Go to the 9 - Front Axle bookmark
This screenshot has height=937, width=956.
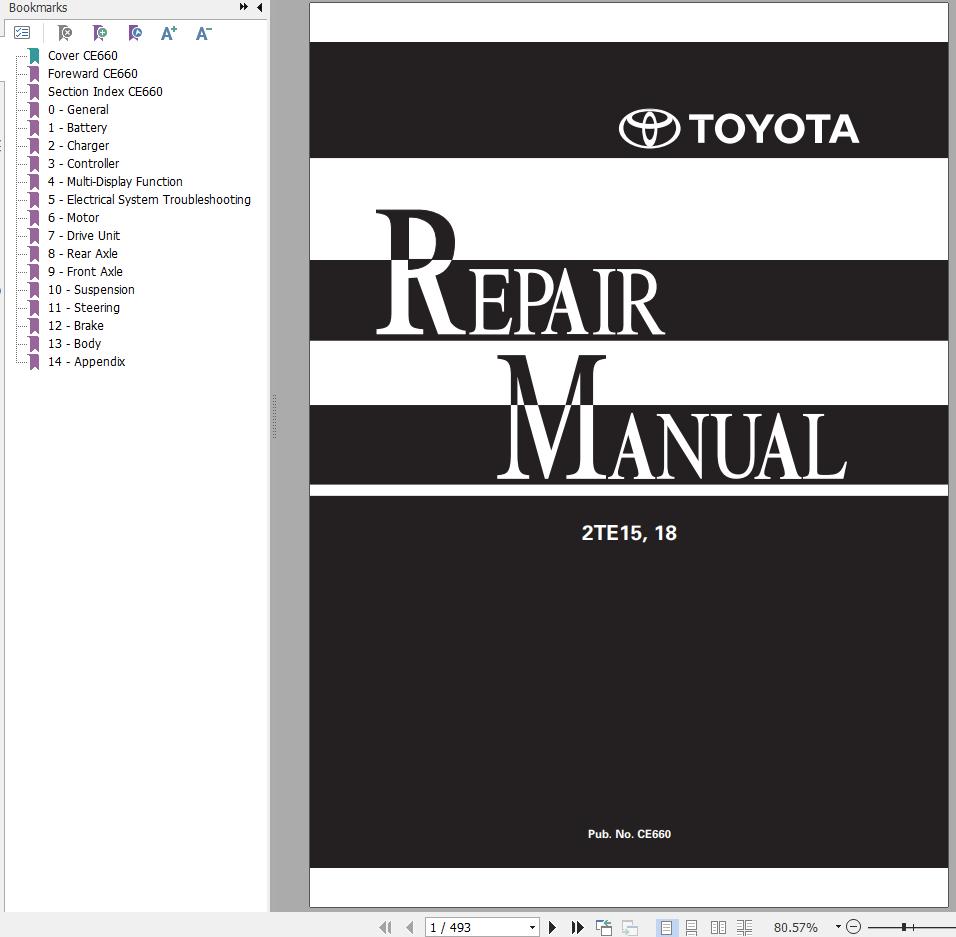[85, 271]
